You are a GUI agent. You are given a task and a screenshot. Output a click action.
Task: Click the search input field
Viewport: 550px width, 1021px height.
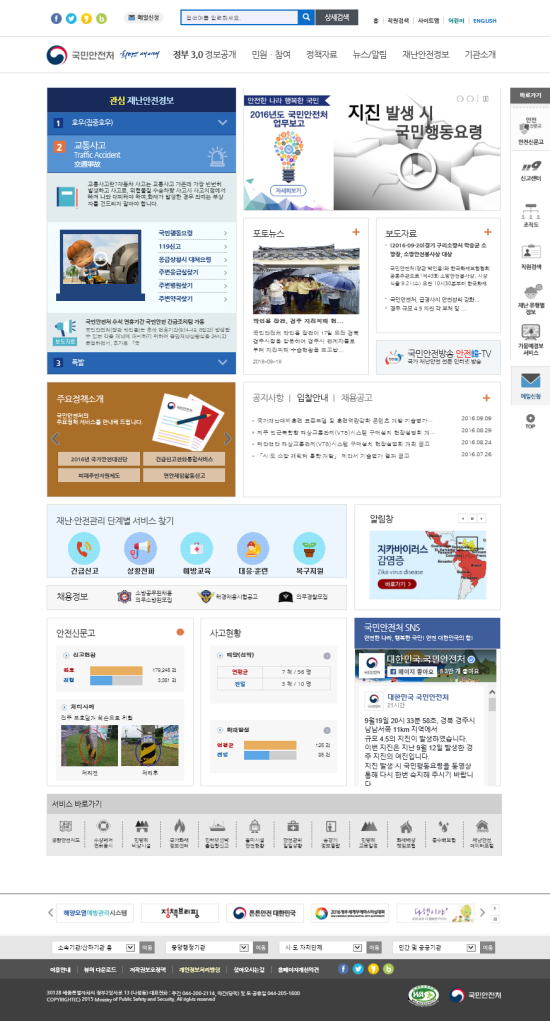[240, 18]
